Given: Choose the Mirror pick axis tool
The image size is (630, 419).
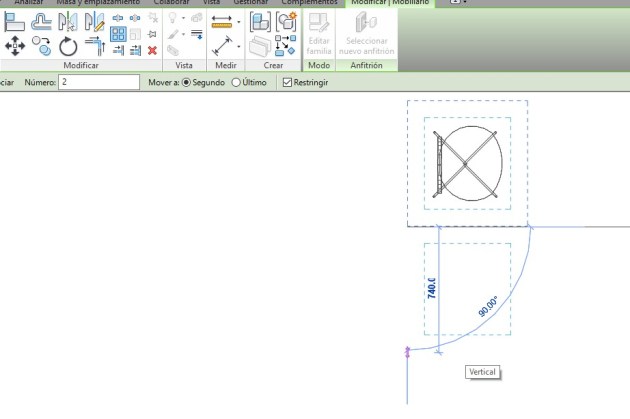Looking at the screenshot, I should pyautogui.click(x=68, y=22).
